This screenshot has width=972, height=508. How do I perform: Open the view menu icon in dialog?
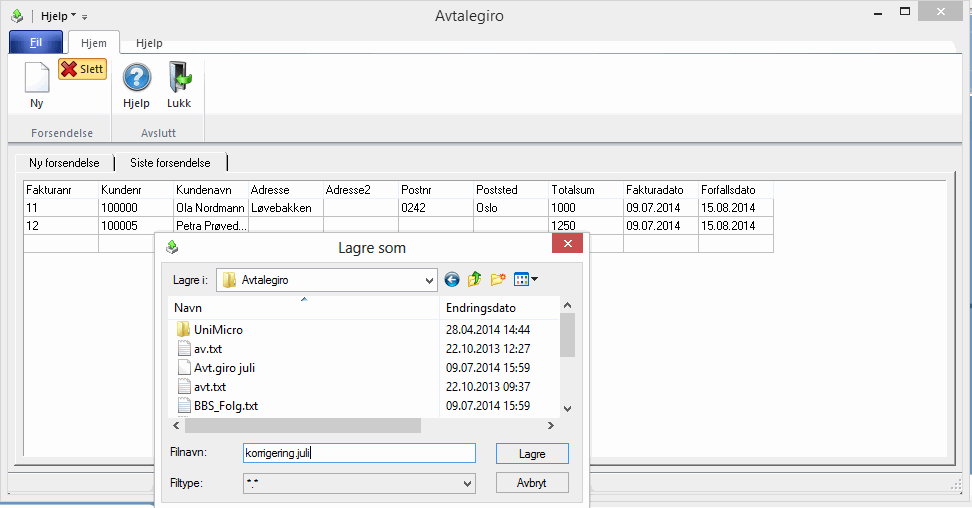[x=526, y=280]
